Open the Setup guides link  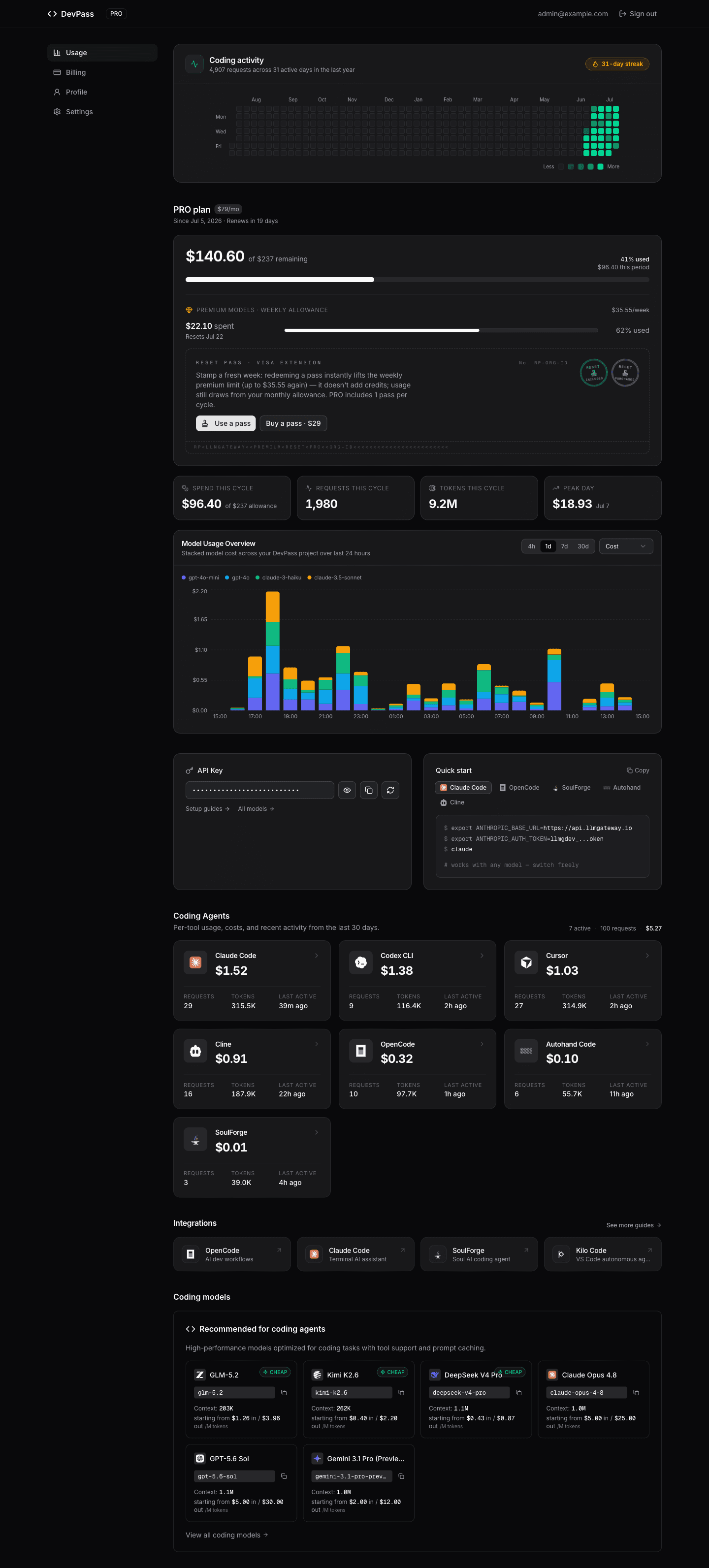(207, 809)
